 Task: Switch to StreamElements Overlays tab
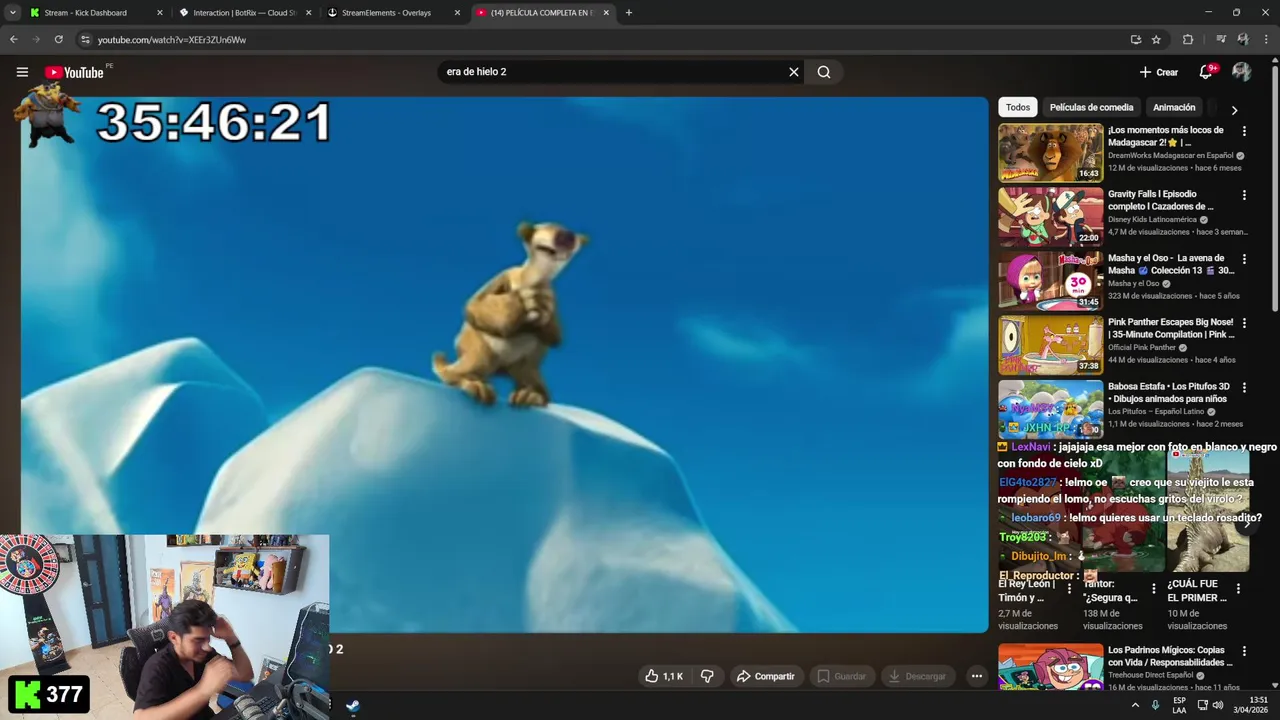(394, 13)
